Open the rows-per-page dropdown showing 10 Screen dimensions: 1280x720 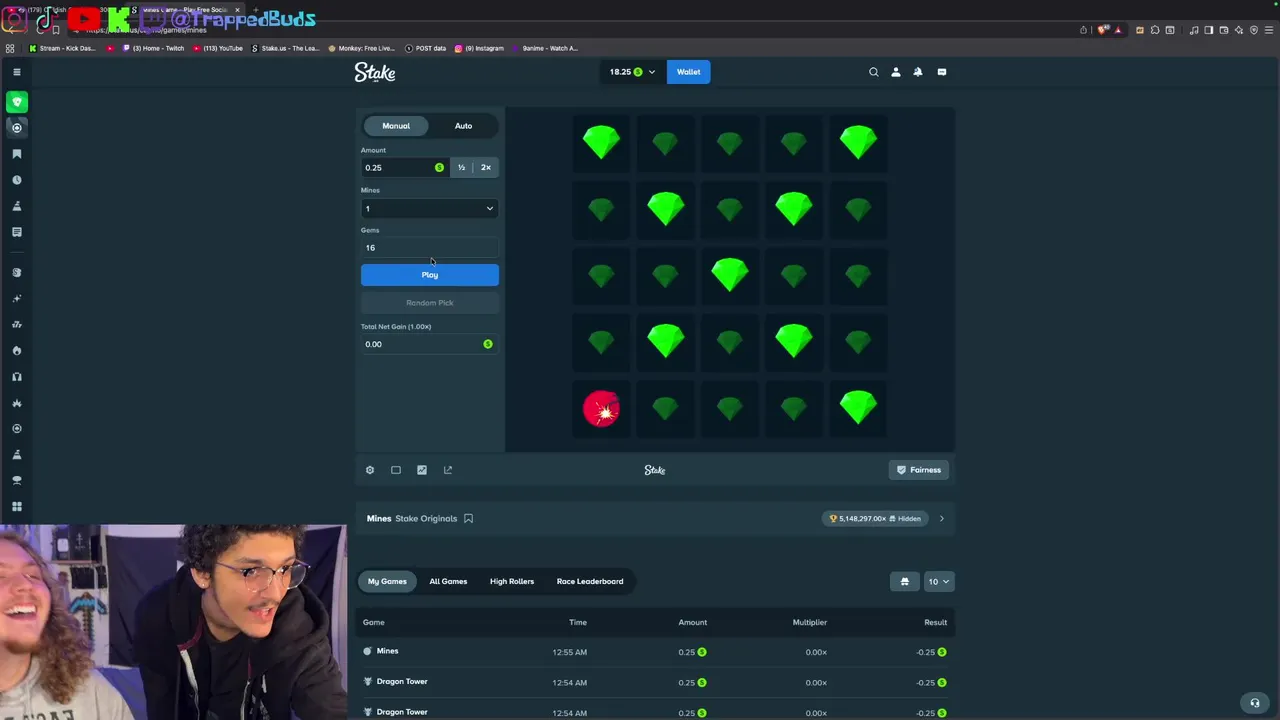(x=938, y=581)
